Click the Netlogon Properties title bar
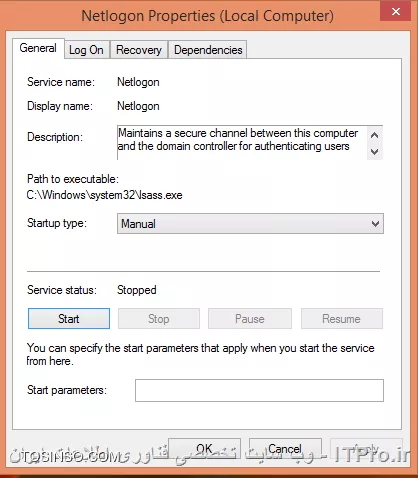Screen dimensions: 418x478 207,16
